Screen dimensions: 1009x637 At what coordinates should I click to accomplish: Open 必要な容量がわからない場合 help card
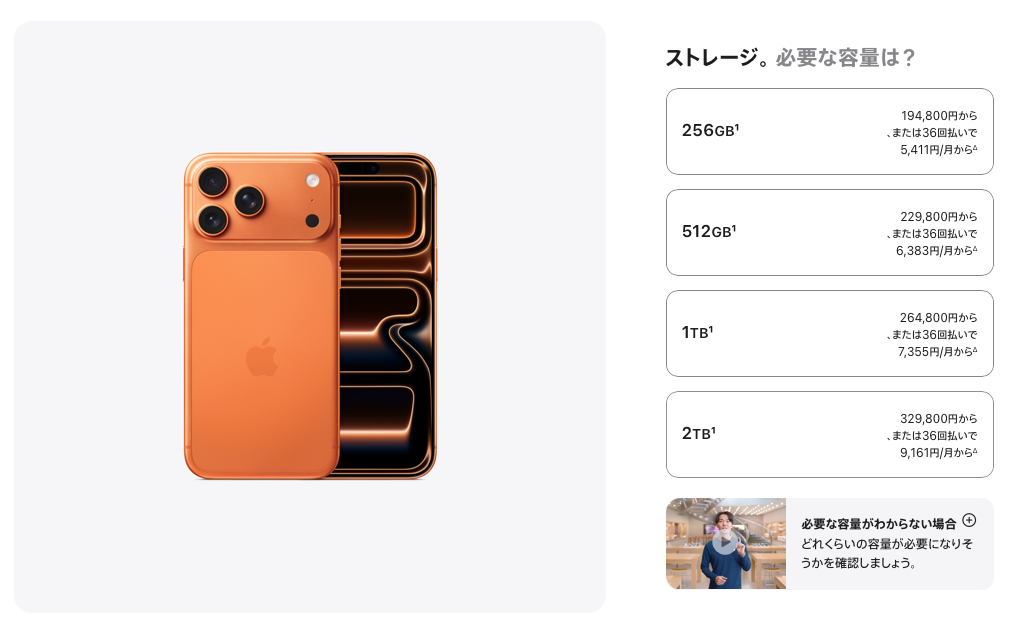coord(829,544)
